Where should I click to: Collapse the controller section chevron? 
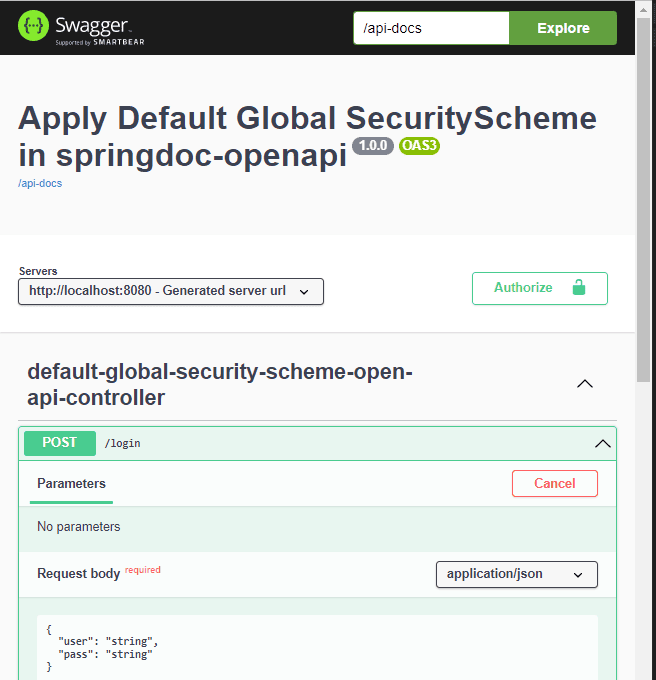pos(585,384)
